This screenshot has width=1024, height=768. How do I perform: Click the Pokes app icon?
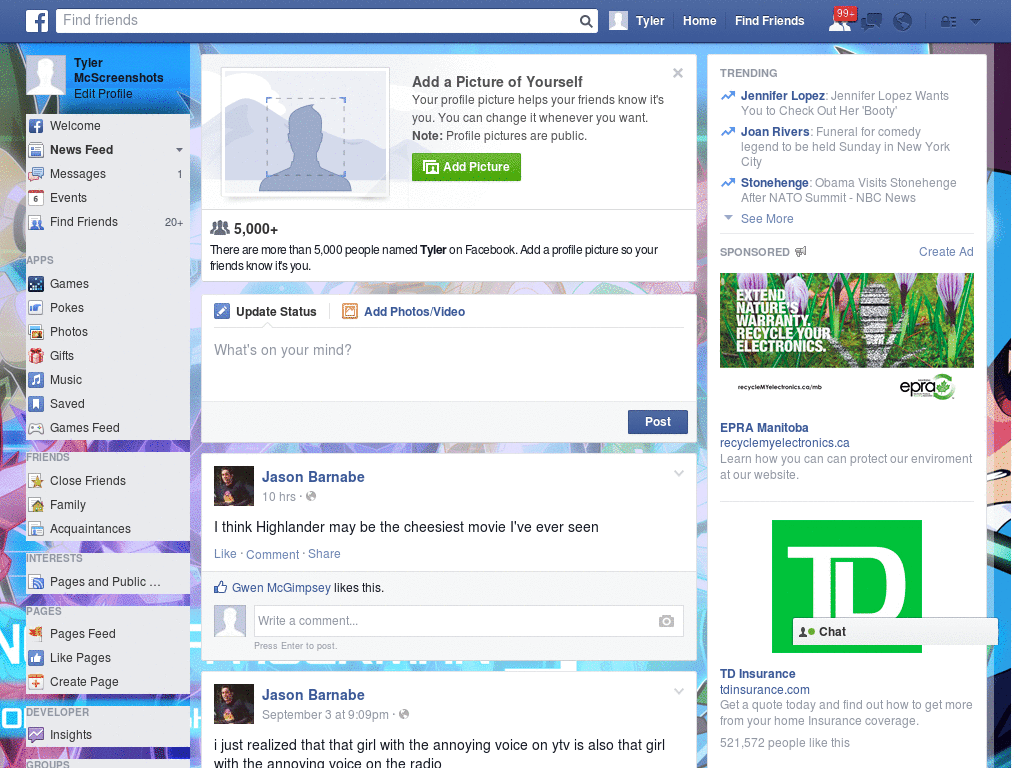pyautogui.click(x=37, y=308)
